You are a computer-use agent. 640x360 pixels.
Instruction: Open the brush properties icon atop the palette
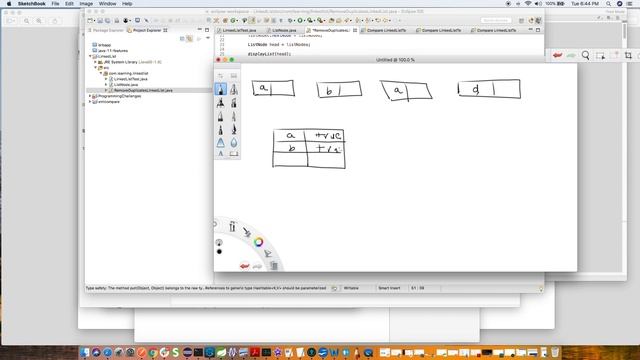pos(220,76)
